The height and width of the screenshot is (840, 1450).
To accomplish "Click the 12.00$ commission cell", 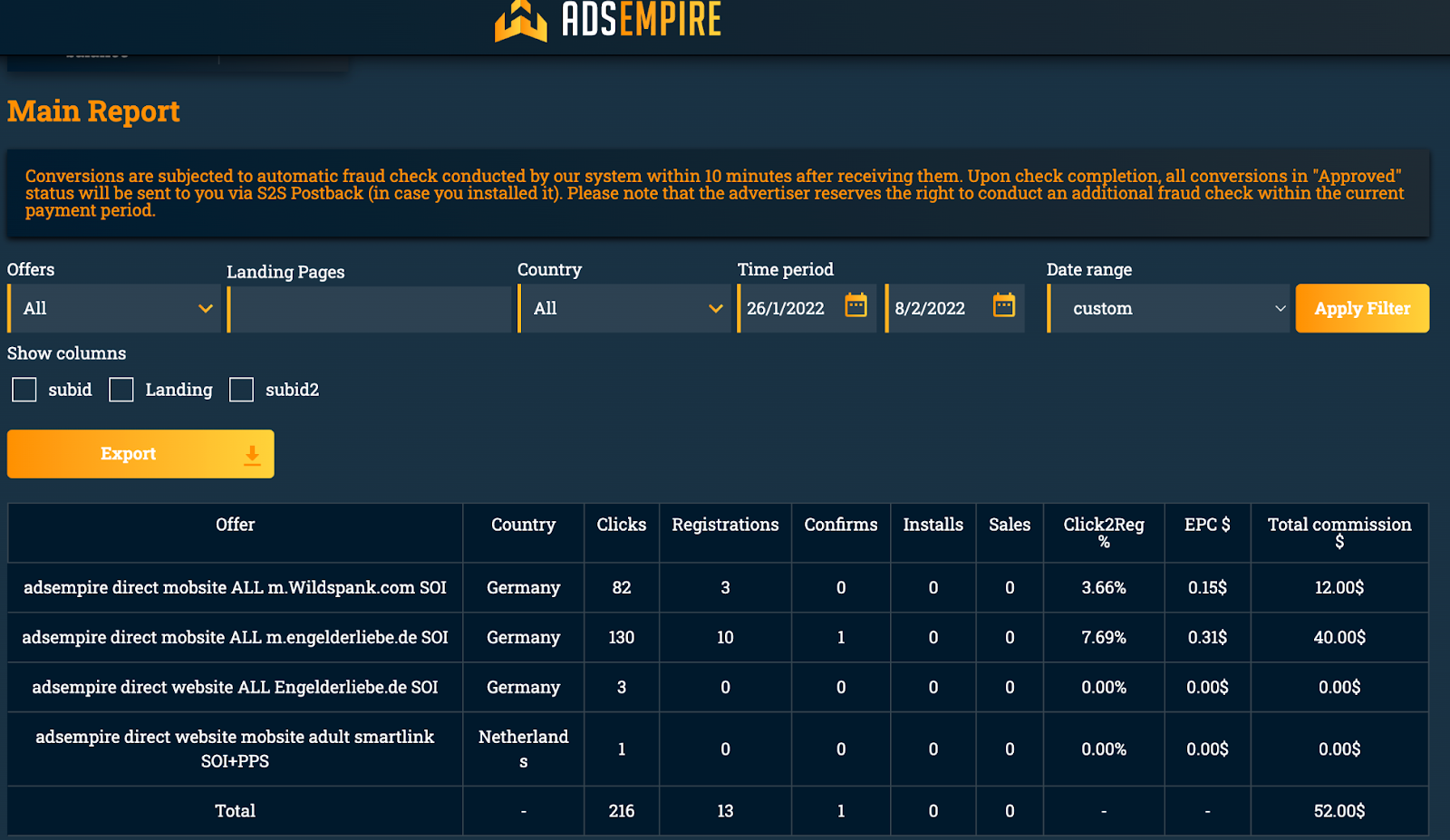I will click(x=1339, y=587).
